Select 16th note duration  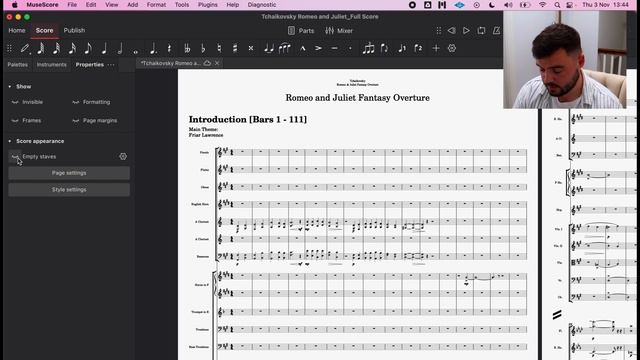point(72,49)
